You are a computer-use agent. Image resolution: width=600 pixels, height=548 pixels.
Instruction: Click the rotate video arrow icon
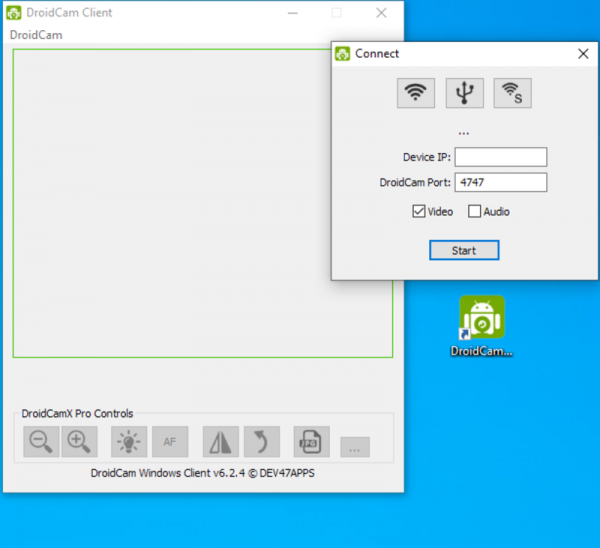pyautogui.click(x=261, y=441)
